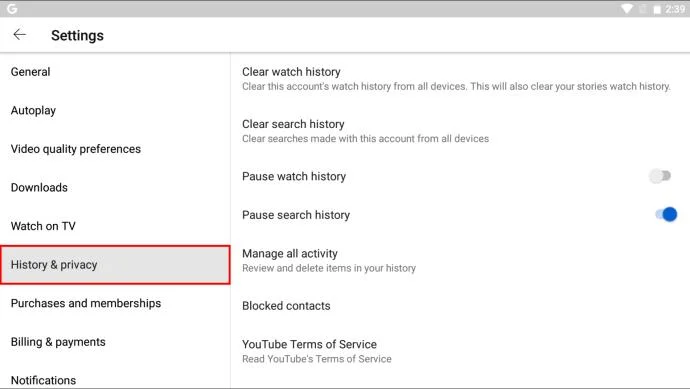Tap the Pause watch history label
This screenshot has width=690, height=389.
(294, 176)
